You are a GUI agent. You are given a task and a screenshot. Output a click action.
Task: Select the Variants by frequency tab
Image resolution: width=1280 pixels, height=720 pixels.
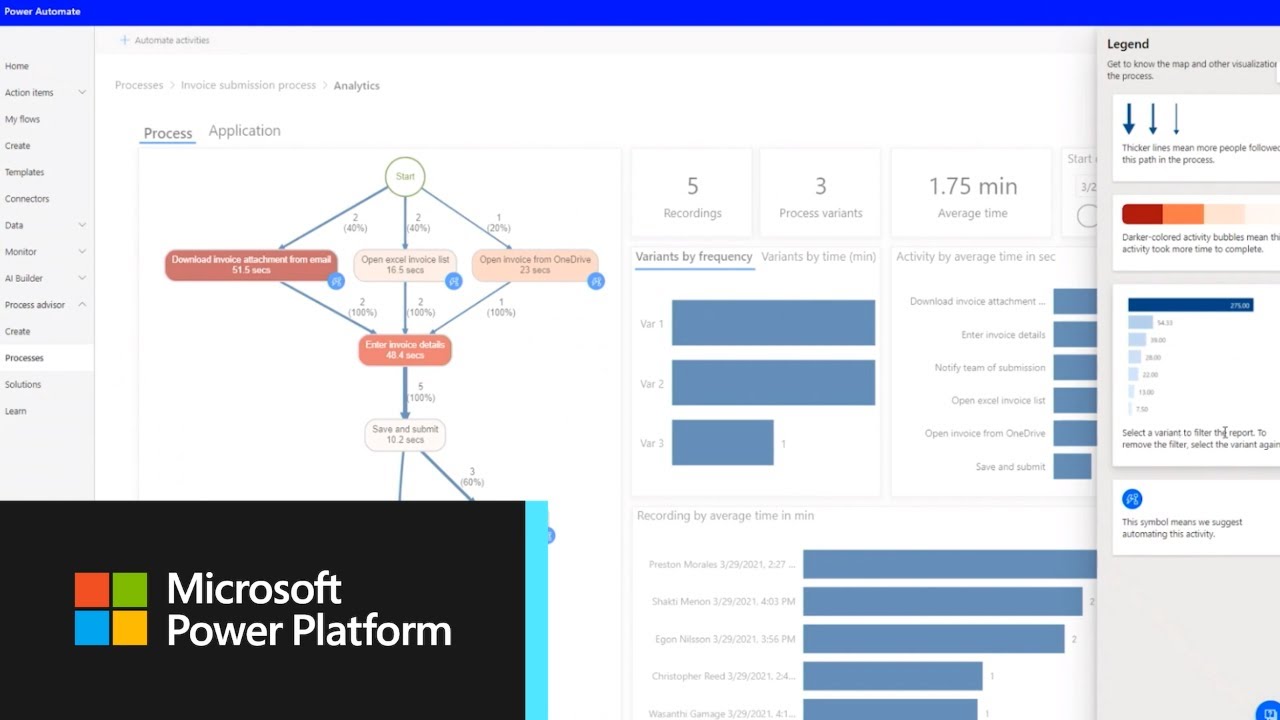(694, 257)
